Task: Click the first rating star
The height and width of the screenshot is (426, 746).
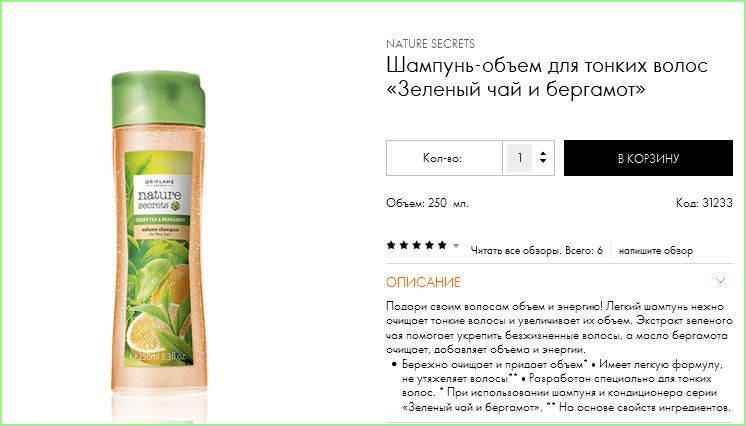Action: (391, 245)
